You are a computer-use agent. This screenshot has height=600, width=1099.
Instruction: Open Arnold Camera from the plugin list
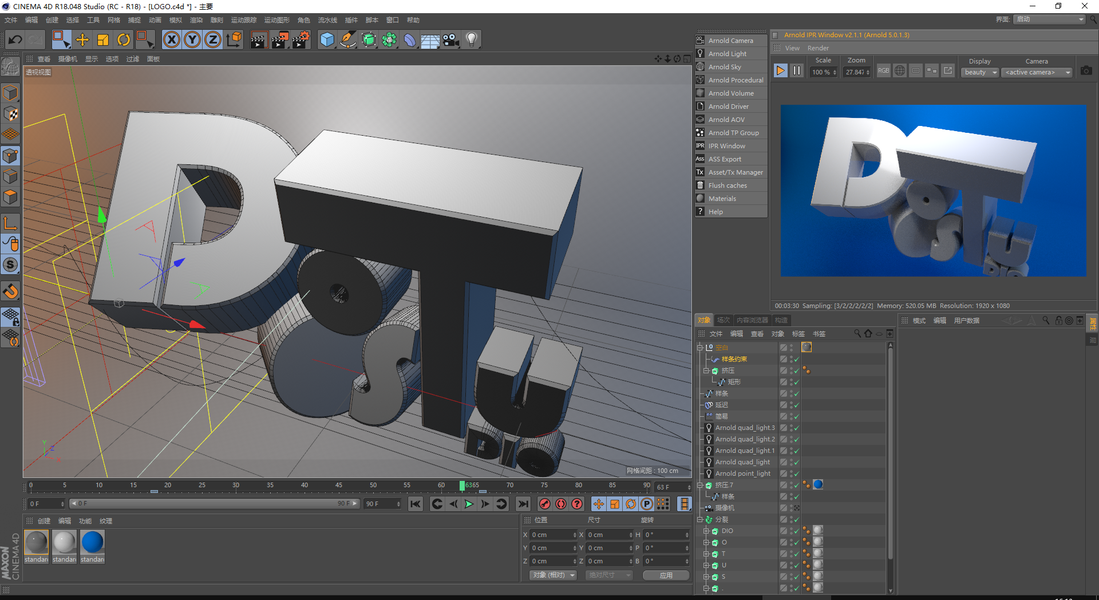tap(731, 41)
